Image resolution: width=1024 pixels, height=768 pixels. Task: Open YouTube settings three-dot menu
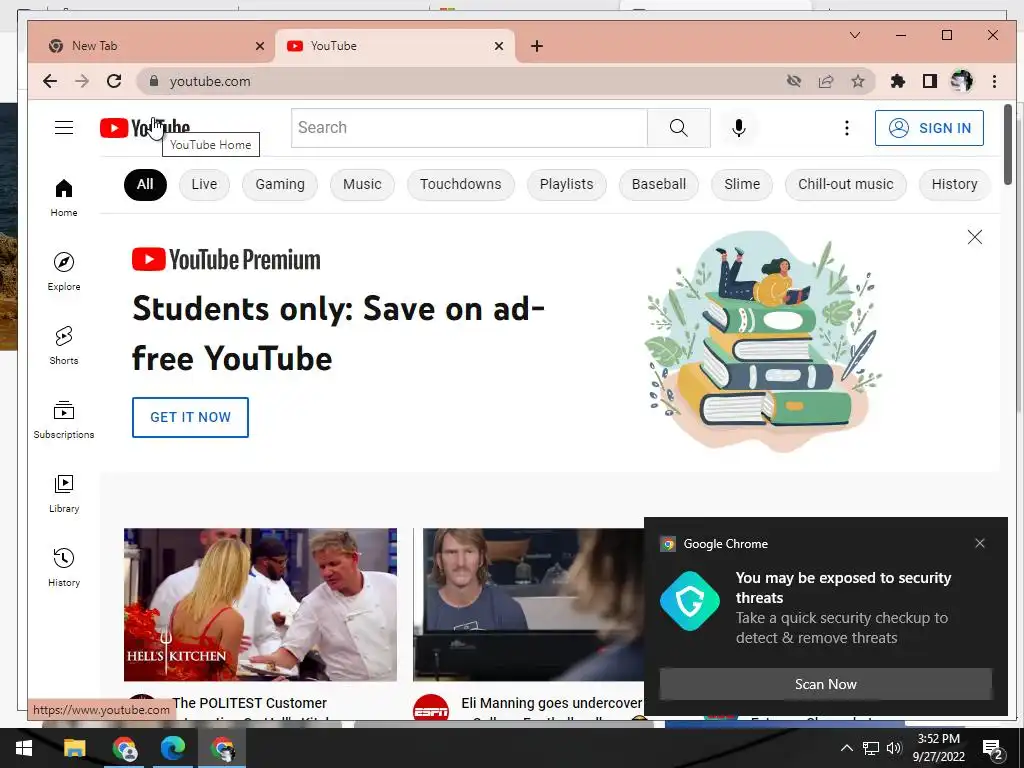point(846,127)
